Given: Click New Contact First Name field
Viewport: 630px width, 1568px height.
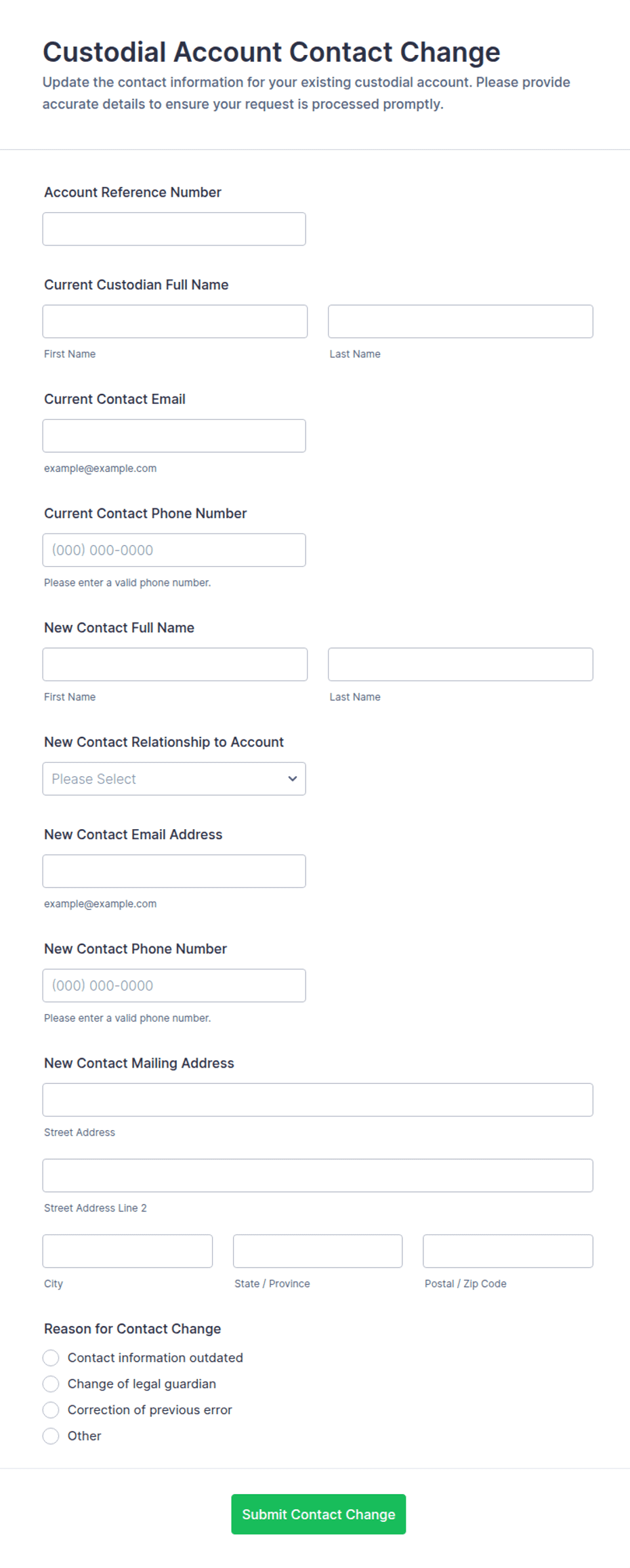Looking at the screenshot, I should 175,664.
